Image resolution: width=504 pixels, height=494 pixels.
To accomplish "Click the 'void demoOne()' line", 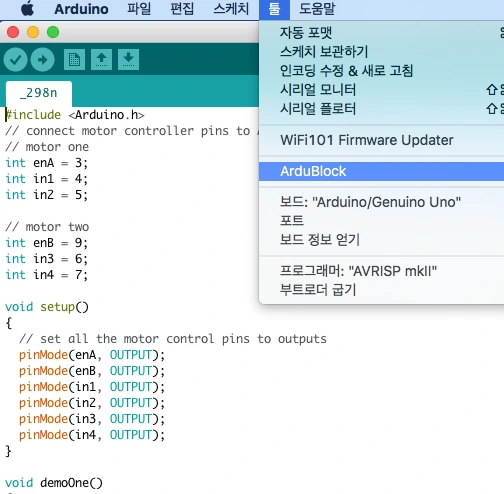I will pos(54,483).
